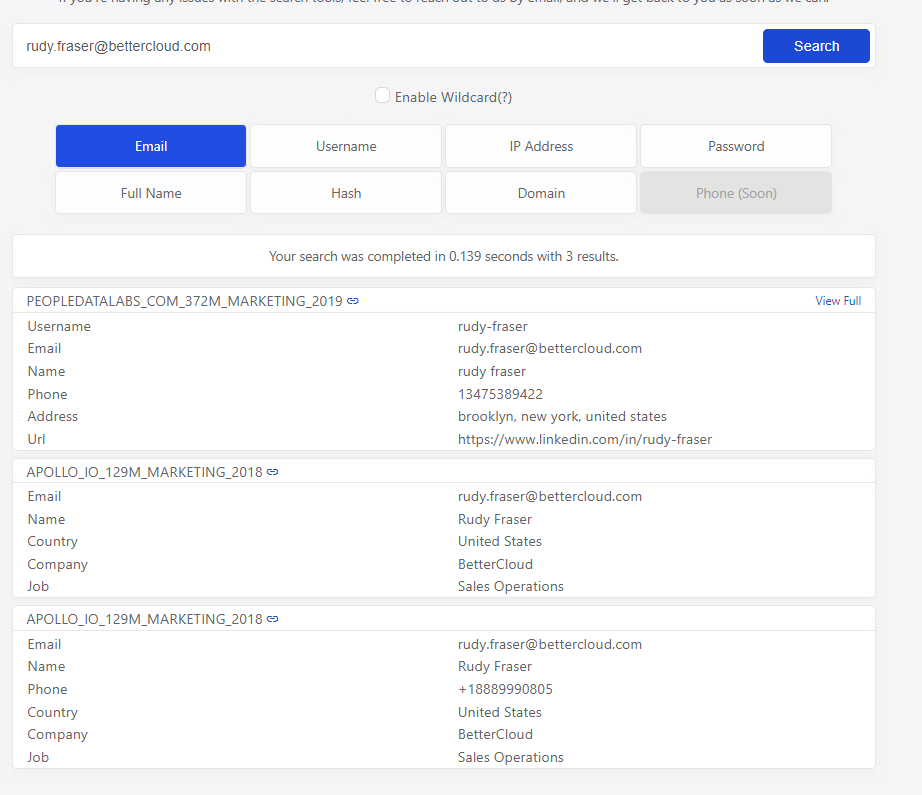Screen dimensions: 922x795
Task: Focus the search field containing rudy.fraser@bettercloud.com
Action: pos(386,46)
